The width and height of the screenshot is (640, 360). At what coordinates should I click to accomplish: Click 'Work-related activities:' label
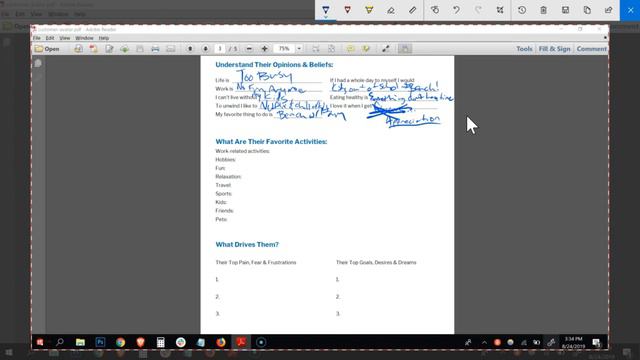[242, 151]
